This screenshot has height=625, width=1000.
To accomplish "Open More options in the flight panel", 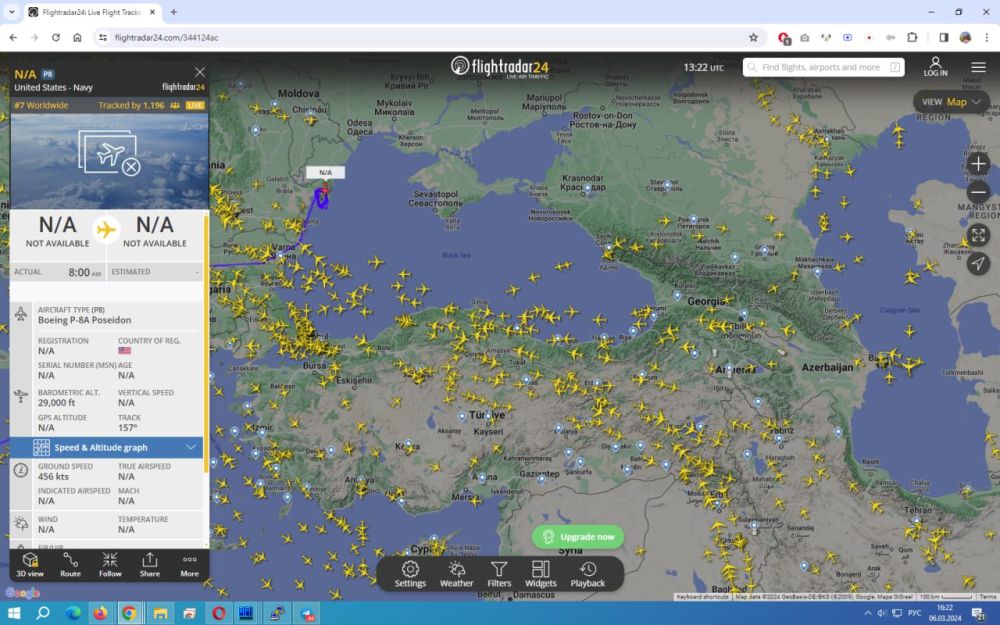I will (189, 567).
